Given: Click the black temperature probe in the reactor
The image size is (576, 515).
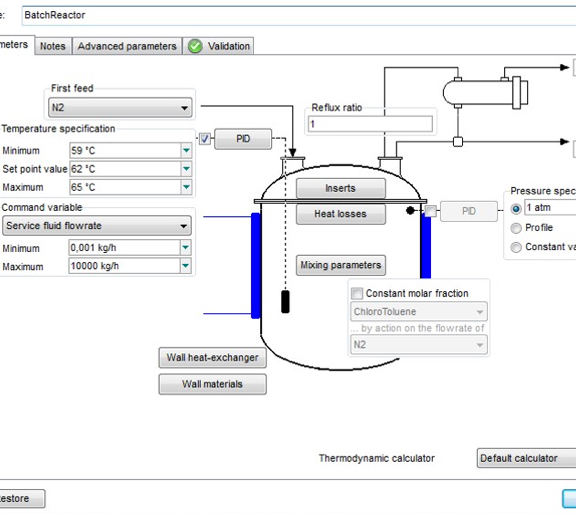Looking at the screenshot, I should point(285,302).
